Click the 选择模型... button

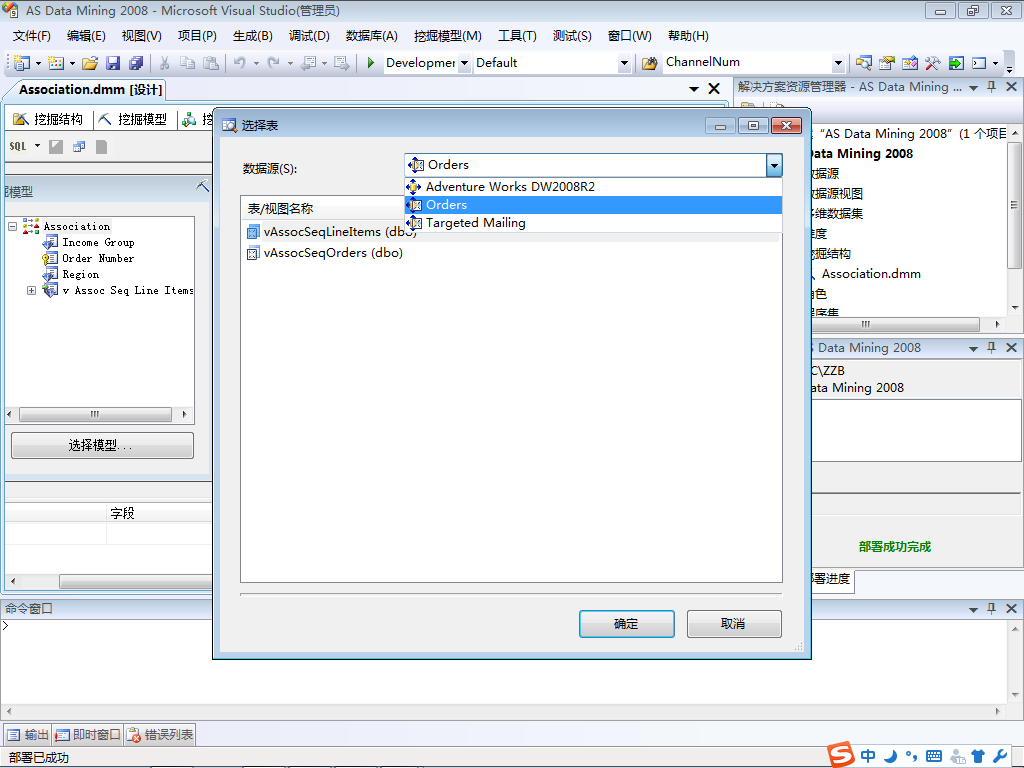pos(102,445)
